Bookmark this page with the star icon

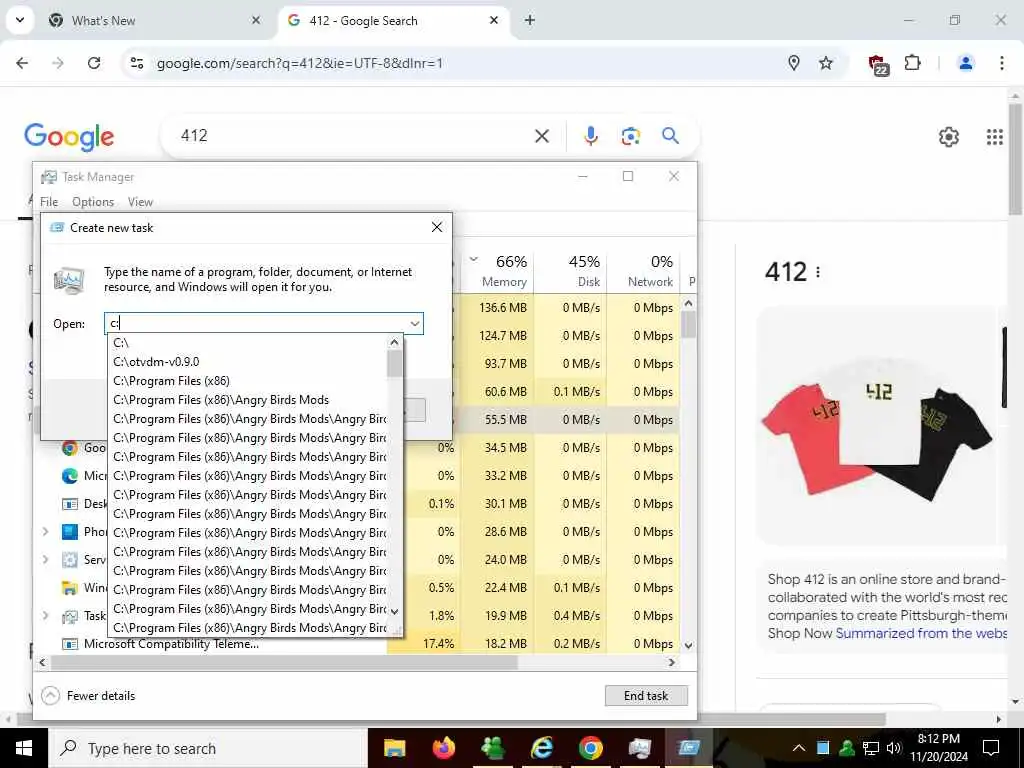(826, 63)
